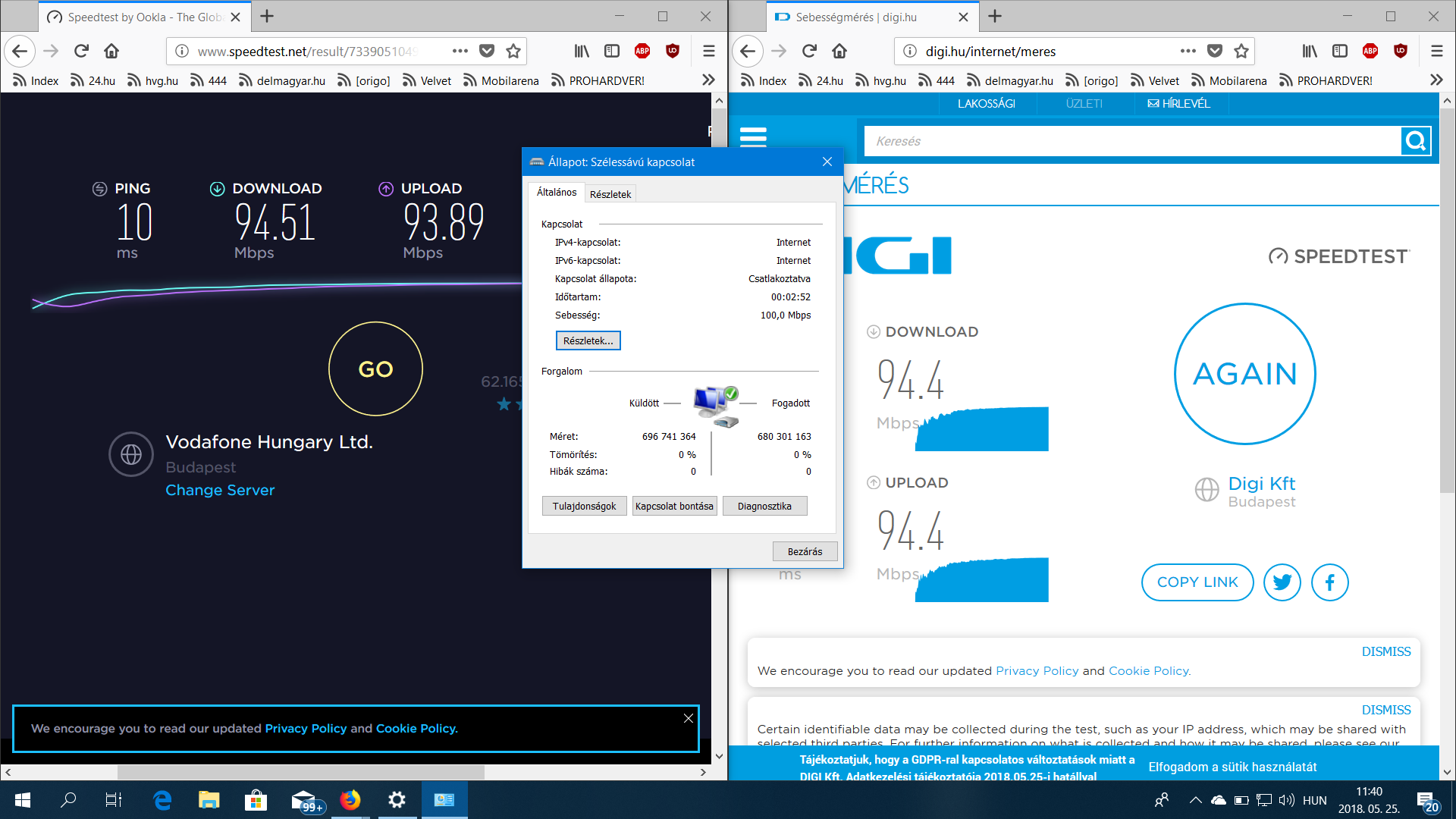1456x819 pixels.
Task: Click the Speedtest horizontal scrollbar
Action: tap(301, 772)
